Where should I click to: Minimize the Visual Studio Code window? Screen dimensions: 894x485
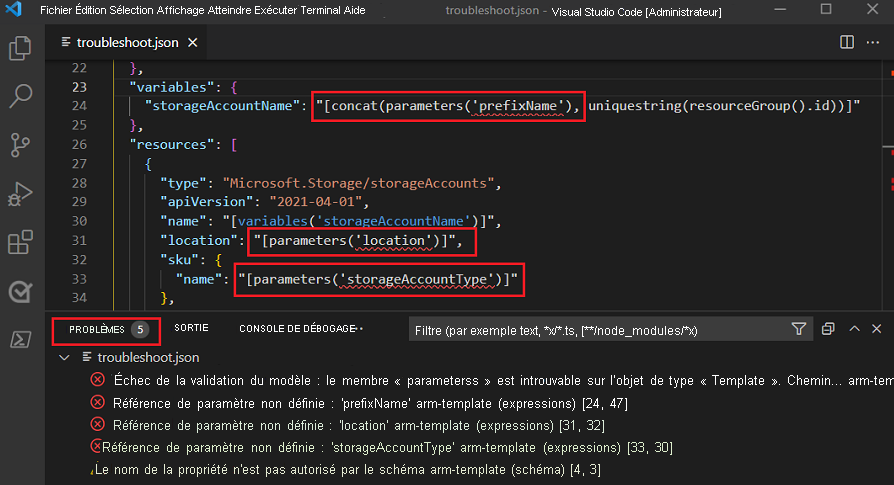780,10
